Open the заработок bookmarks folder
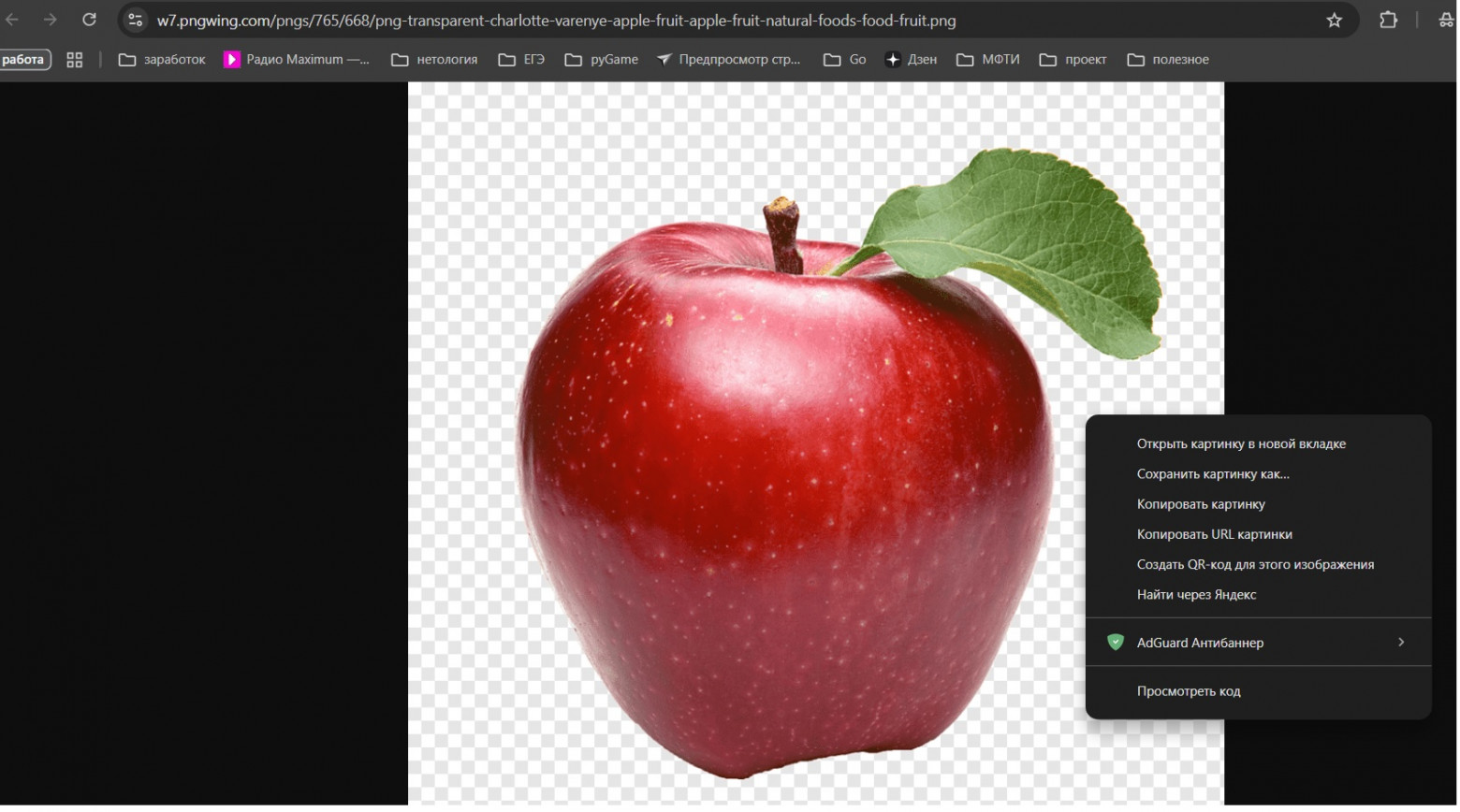1460x812 pixels. pos(162,60)
